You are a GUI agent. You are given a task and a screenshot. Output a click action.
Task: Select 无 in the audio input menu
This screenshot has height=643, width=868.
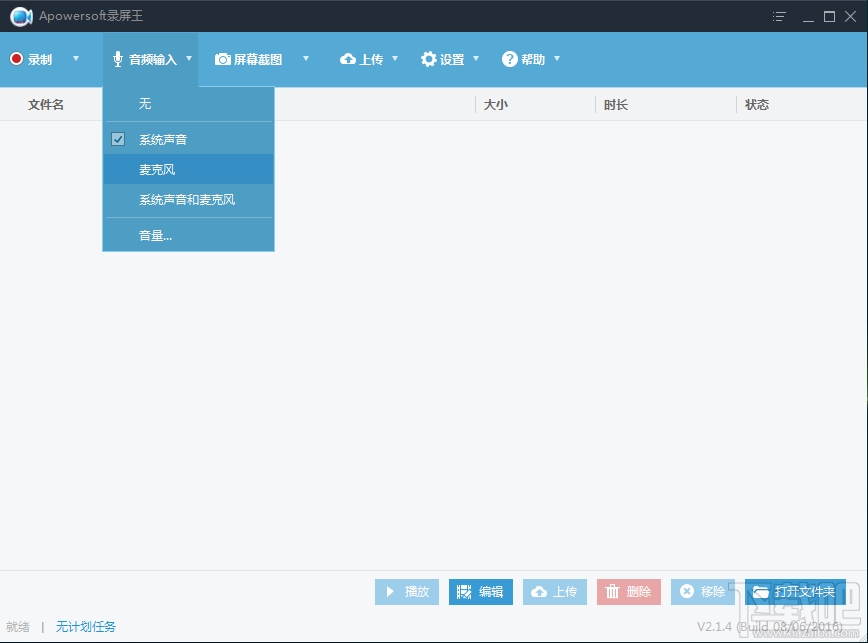(x=145, y=103)
